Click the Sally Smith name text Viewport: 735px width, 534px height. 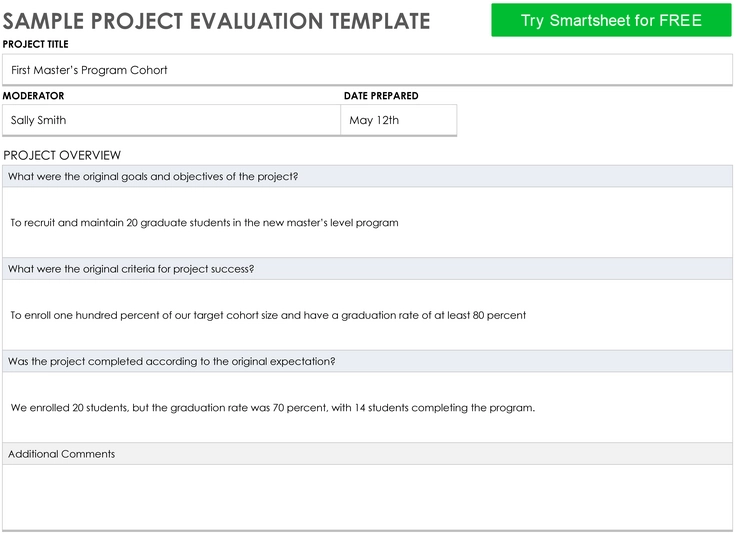[x=38, y=120]
